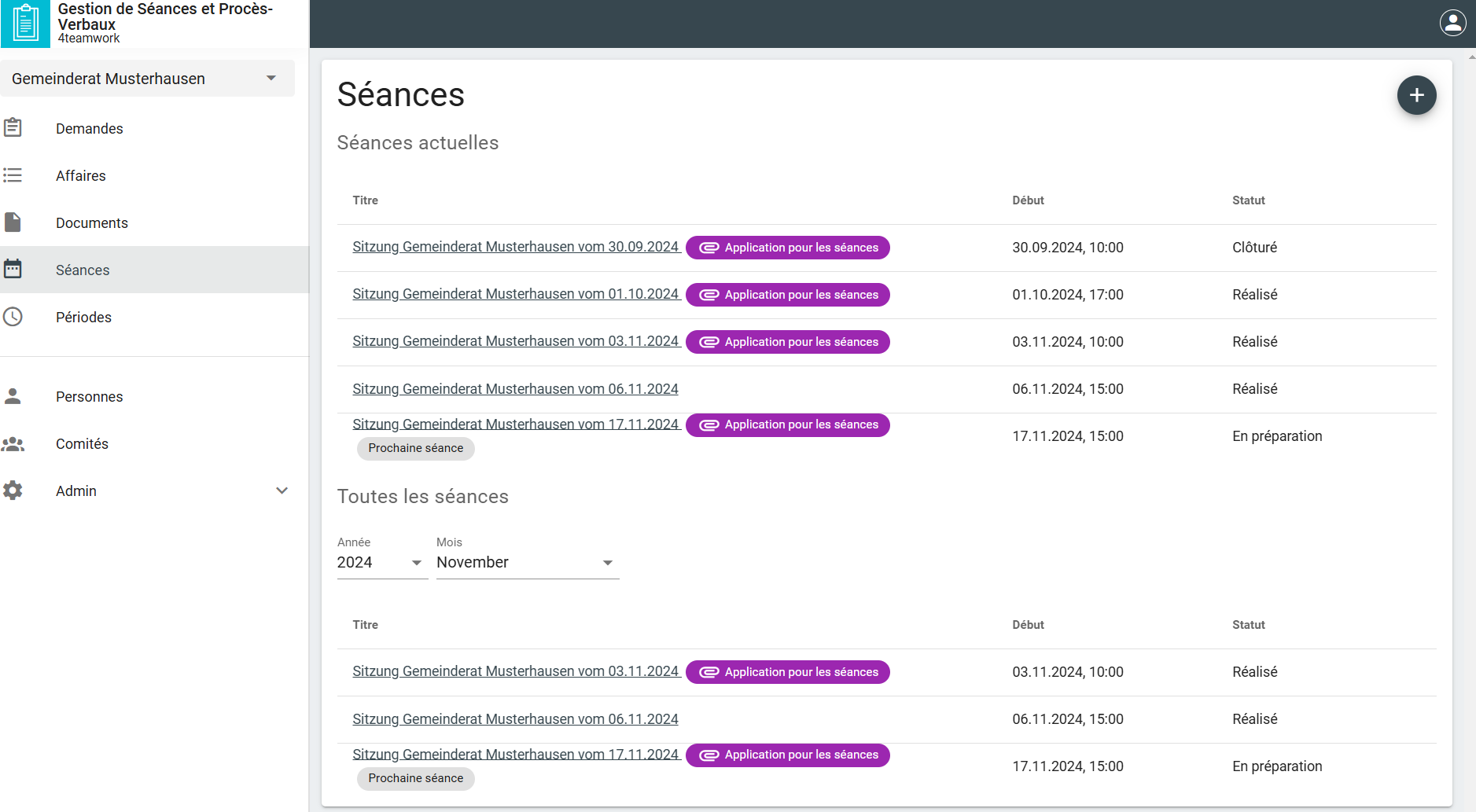Click the clock icon beside Périodes

tap(13, 317)
